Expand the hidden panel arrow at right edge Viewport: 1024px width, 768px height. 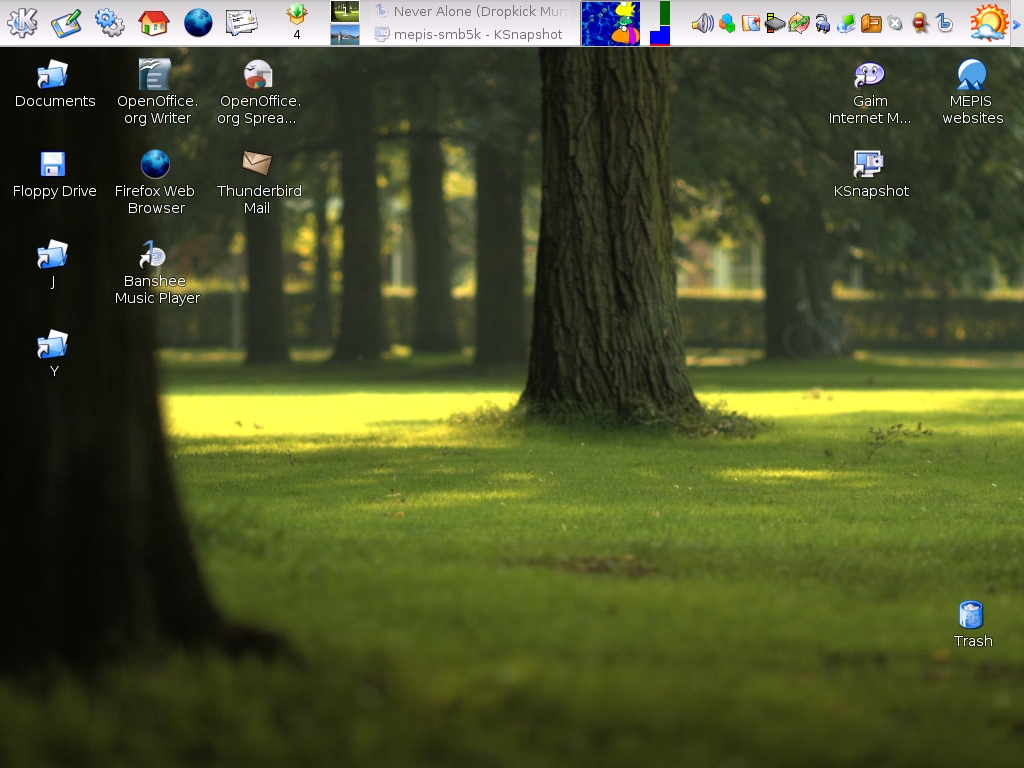pyautogui.click(x=1017, y=24)
